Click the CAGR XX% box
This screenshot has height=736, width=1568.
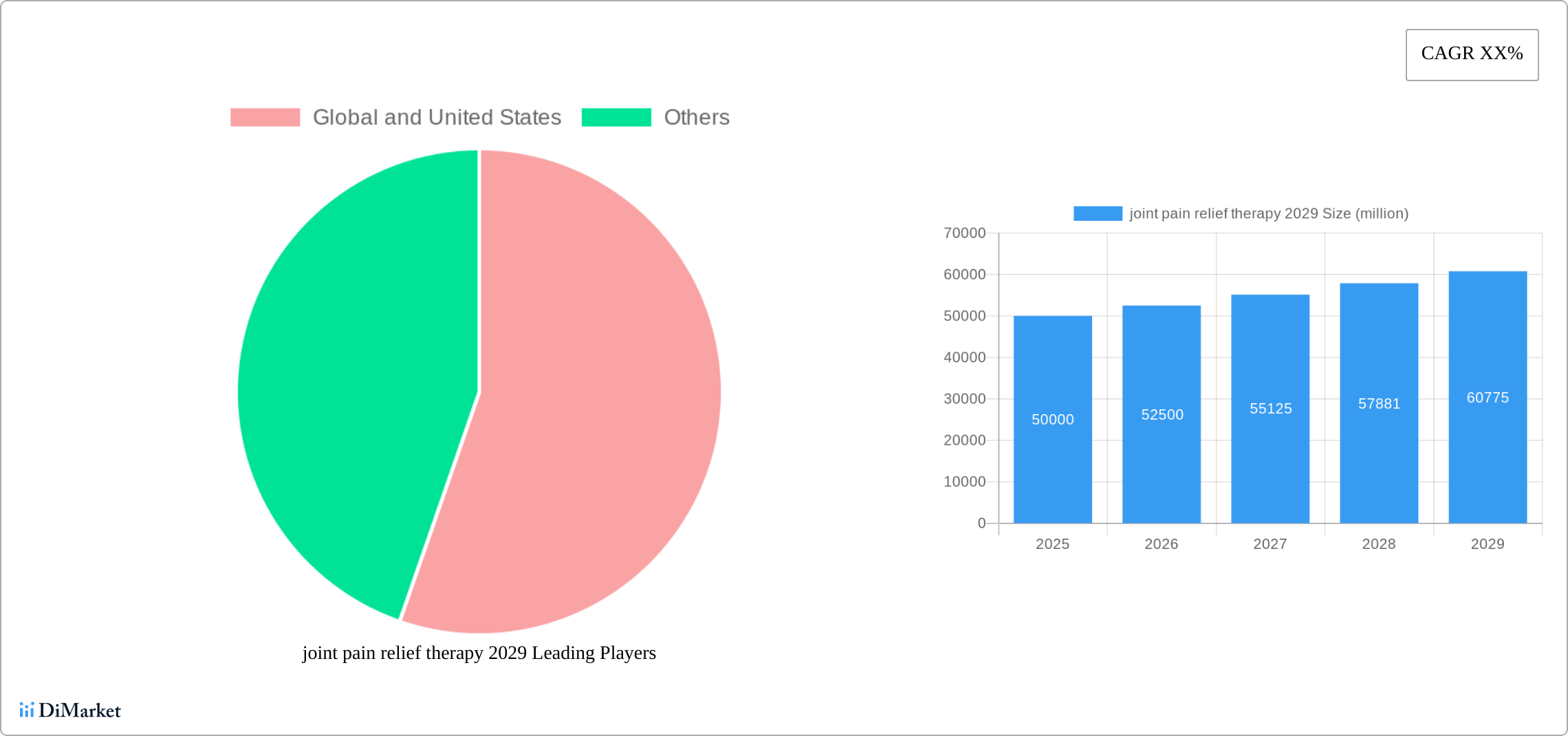click(1472, 54)
